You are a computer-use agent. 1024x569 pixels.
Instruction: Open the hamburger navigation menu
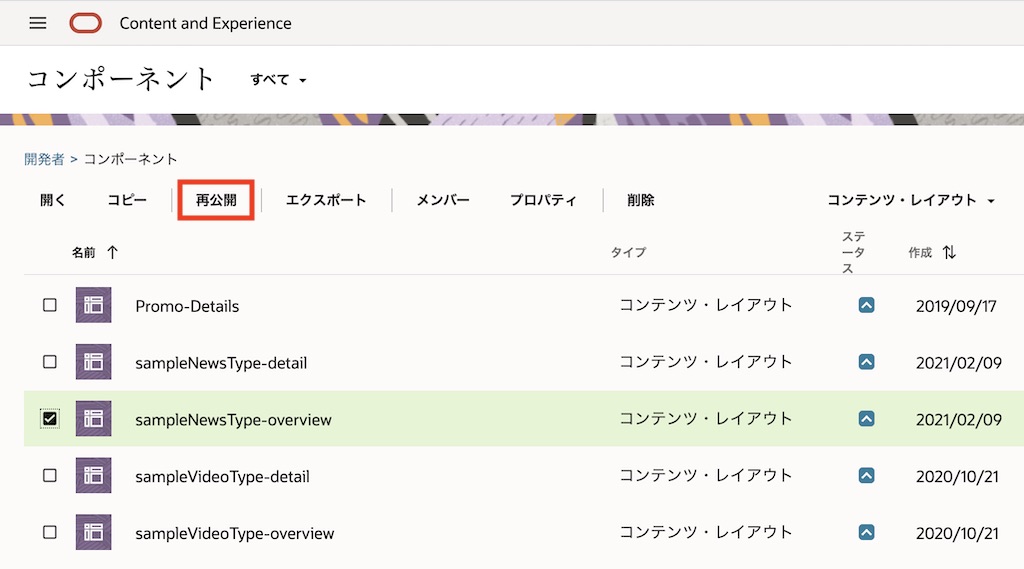(x=38, y=23)
